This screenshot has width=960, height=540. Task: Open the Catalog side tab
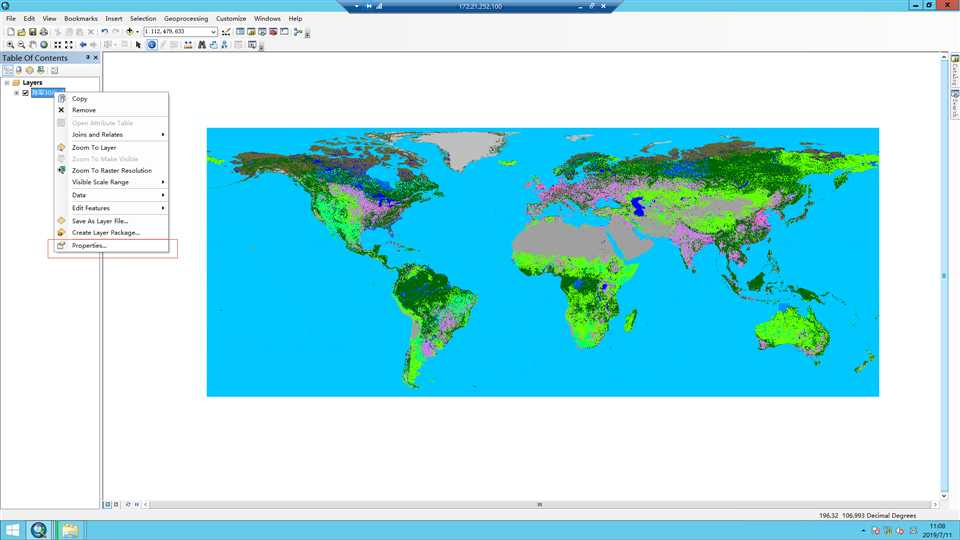click(955, 71)
